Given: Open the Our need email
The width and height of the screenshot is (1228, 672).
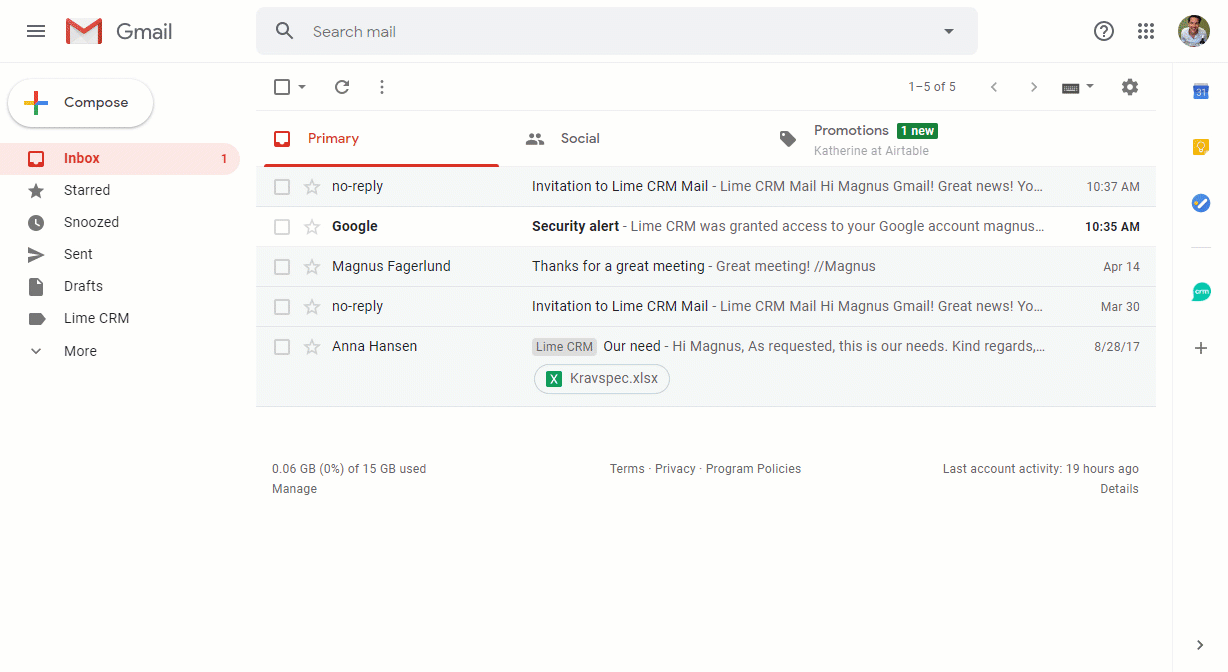Looking at the screenshot, I should click(706, 366).
